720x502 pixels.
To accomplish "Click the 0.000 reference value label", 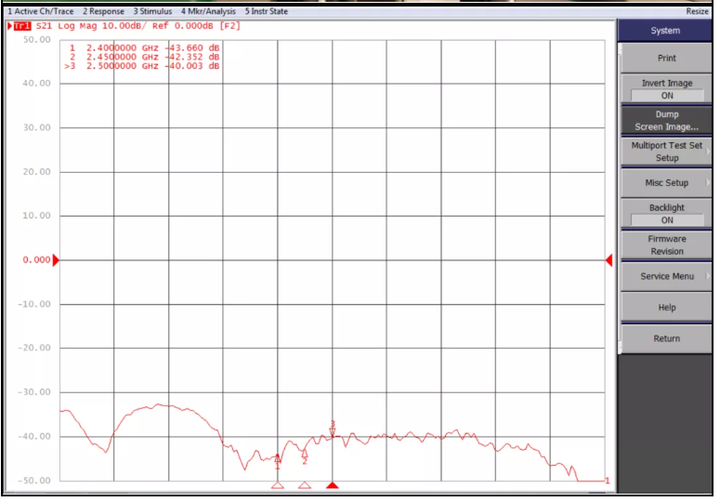I will [x=36, y=260].
